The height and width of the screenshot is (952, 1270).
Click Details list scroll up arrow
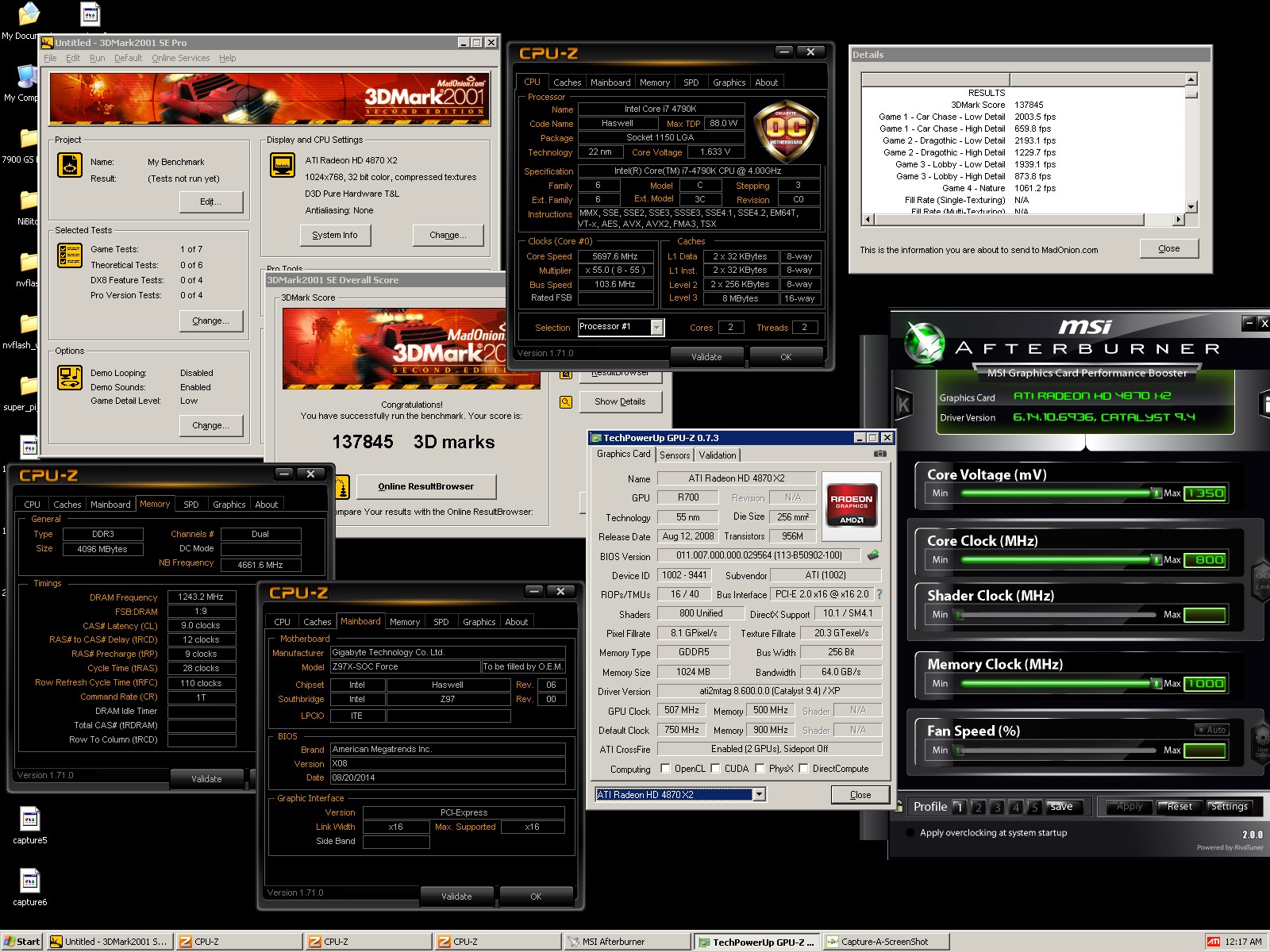[x=1191, y=79]
